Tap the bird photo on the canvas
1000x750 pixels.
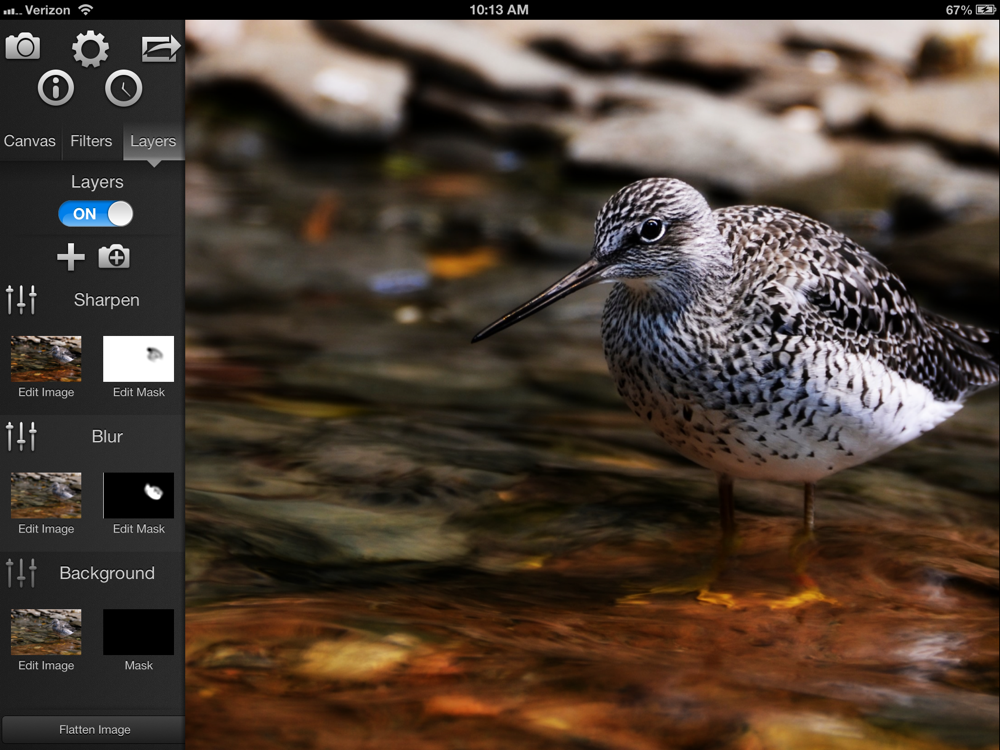click(x=592, y=385)
